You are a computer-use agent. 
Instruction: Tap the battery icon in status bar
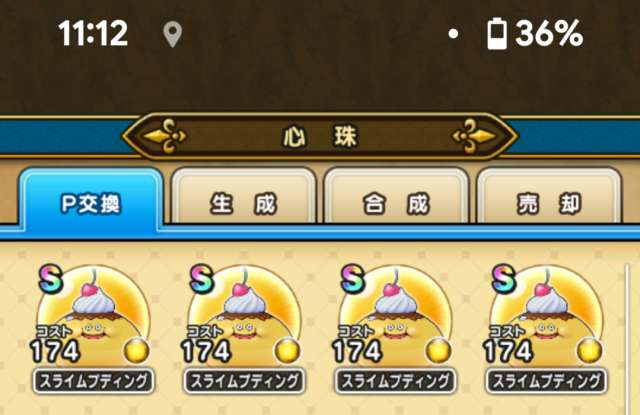pyautogui.click(x=497, y=34)
